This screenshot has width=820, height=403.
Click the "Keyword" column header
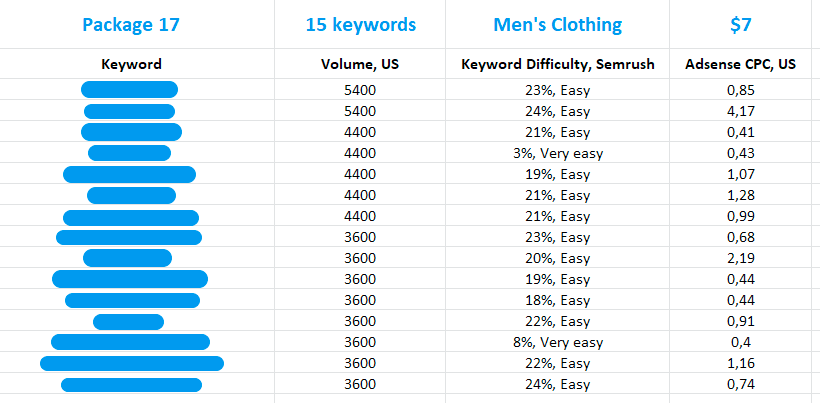point(131,65)
